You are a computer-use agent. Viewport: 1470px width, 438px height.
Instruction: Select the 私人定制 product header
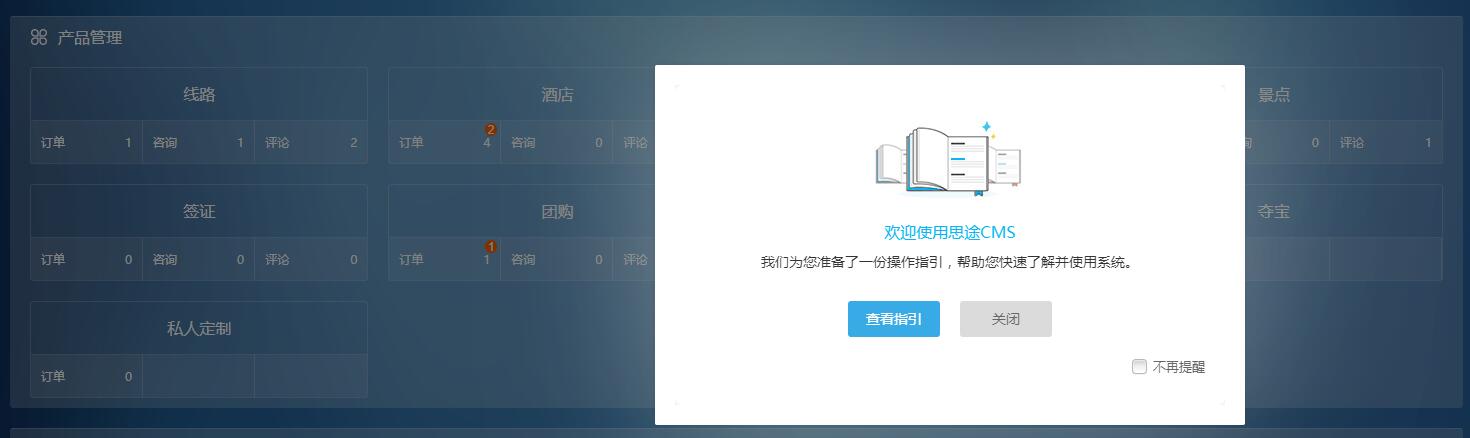coord(199,329)
